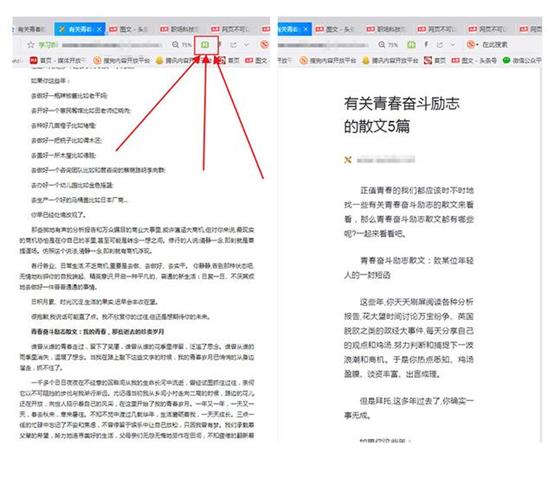
Task: Open 搜狗内容开放平台 bookmark in right window
Action: click(x=328, y=60)
